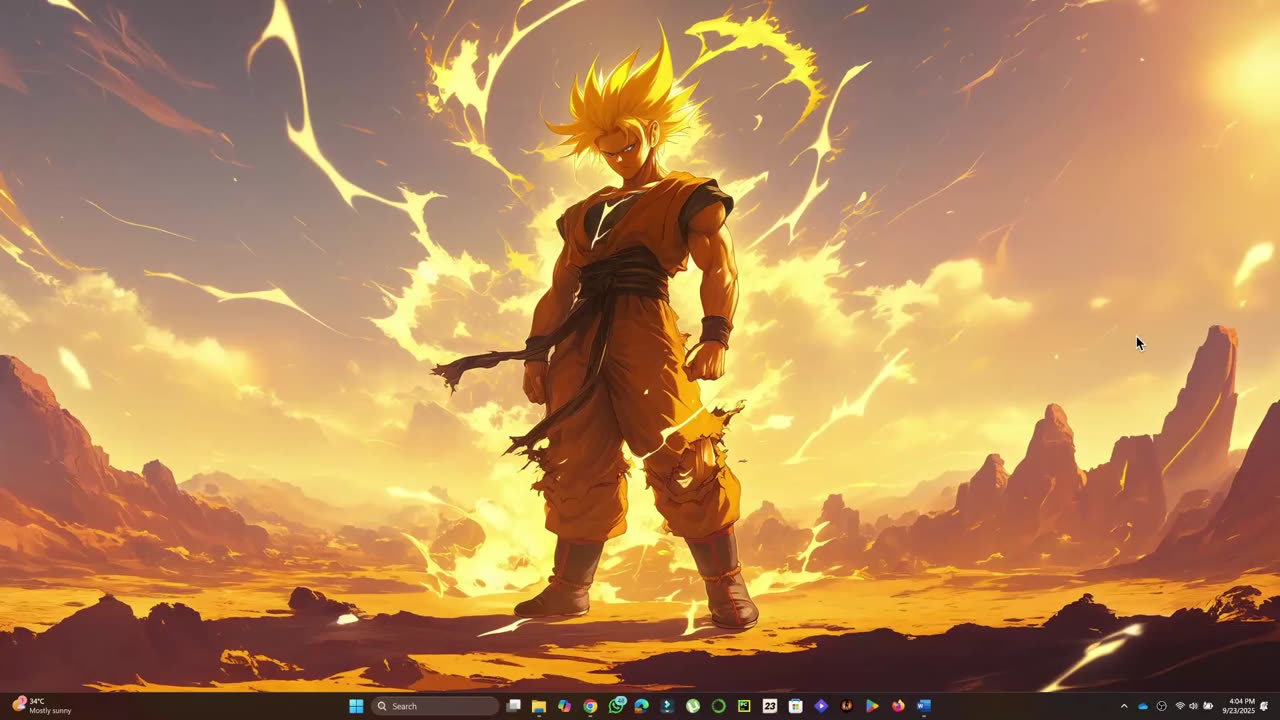The width and height of the screenshot is (1280, 720).
Task: Open File Explorer from the taskbar
Action: pos(539,706)
